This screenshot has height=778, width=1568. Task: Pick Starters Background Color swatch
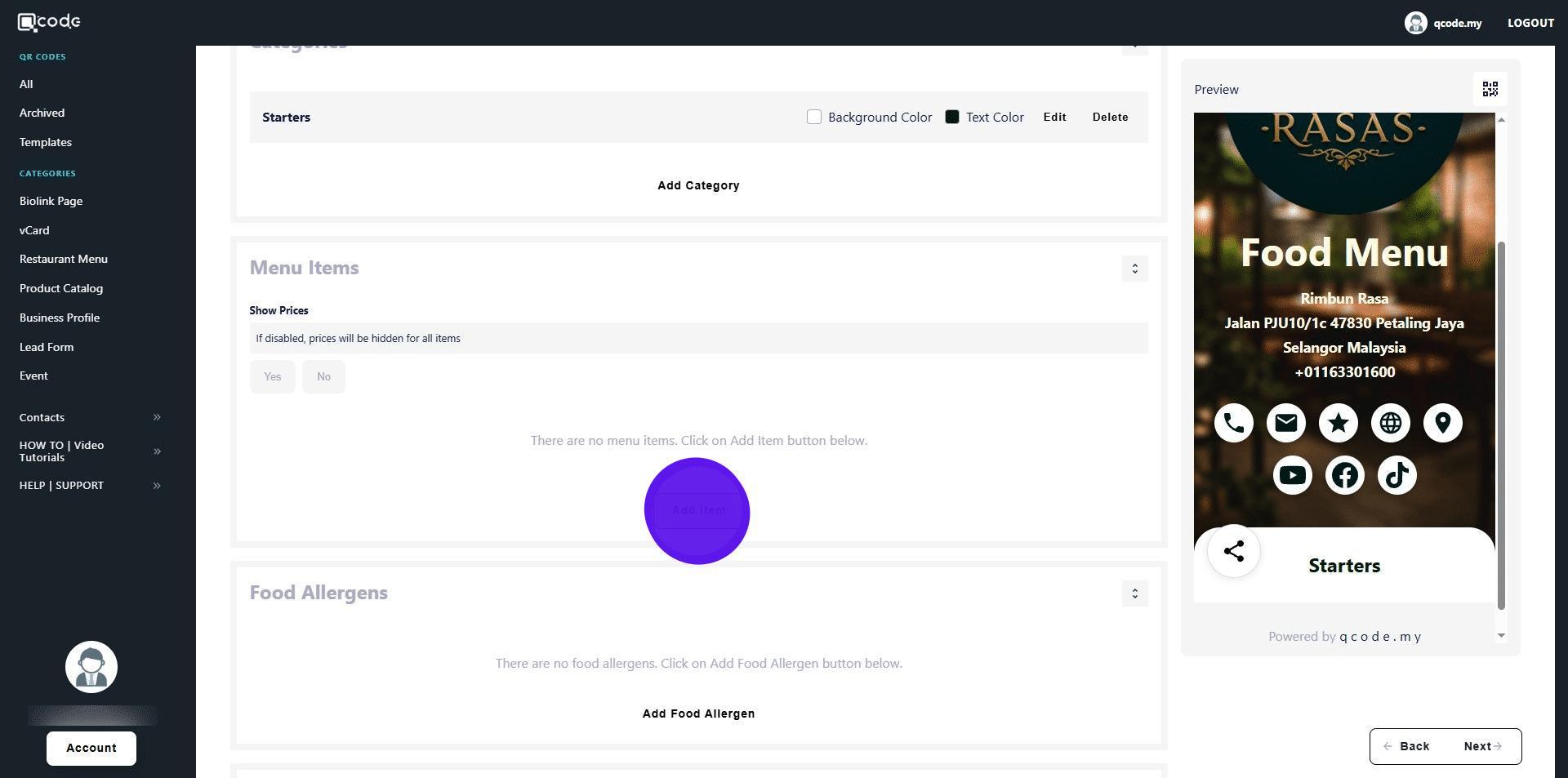tap(813, 117)
